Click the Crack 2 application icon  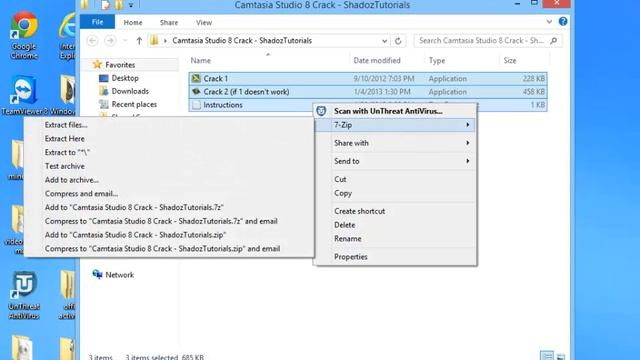(x=196, y=91)
